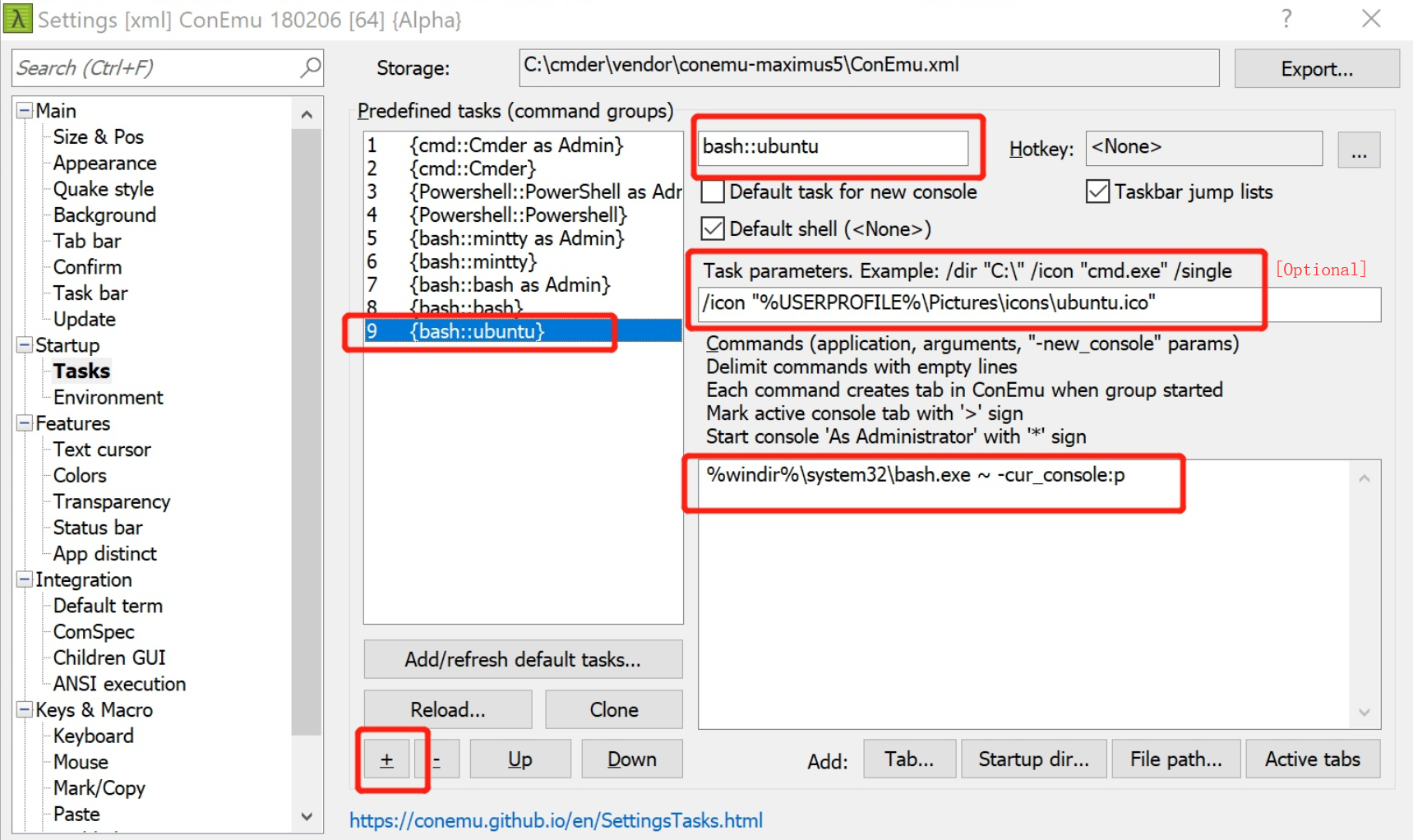Click the Startup dir... button

coord(1034,759)
